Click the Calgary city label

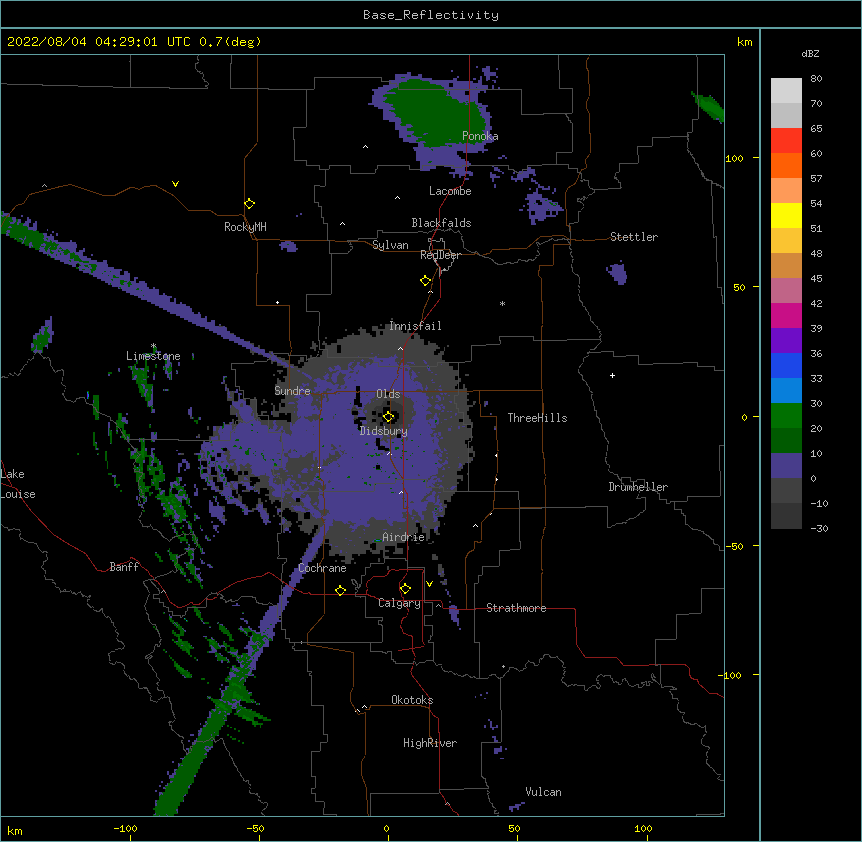point(399,603)
